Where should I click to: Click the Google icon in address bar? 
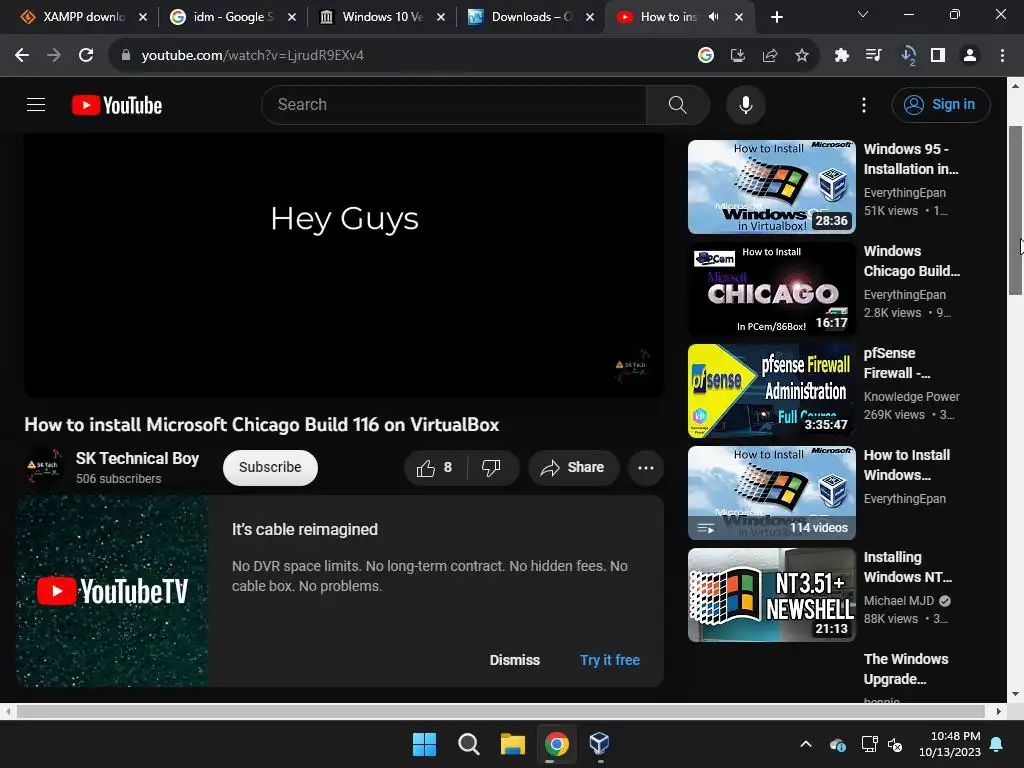[x=705, y=56]
